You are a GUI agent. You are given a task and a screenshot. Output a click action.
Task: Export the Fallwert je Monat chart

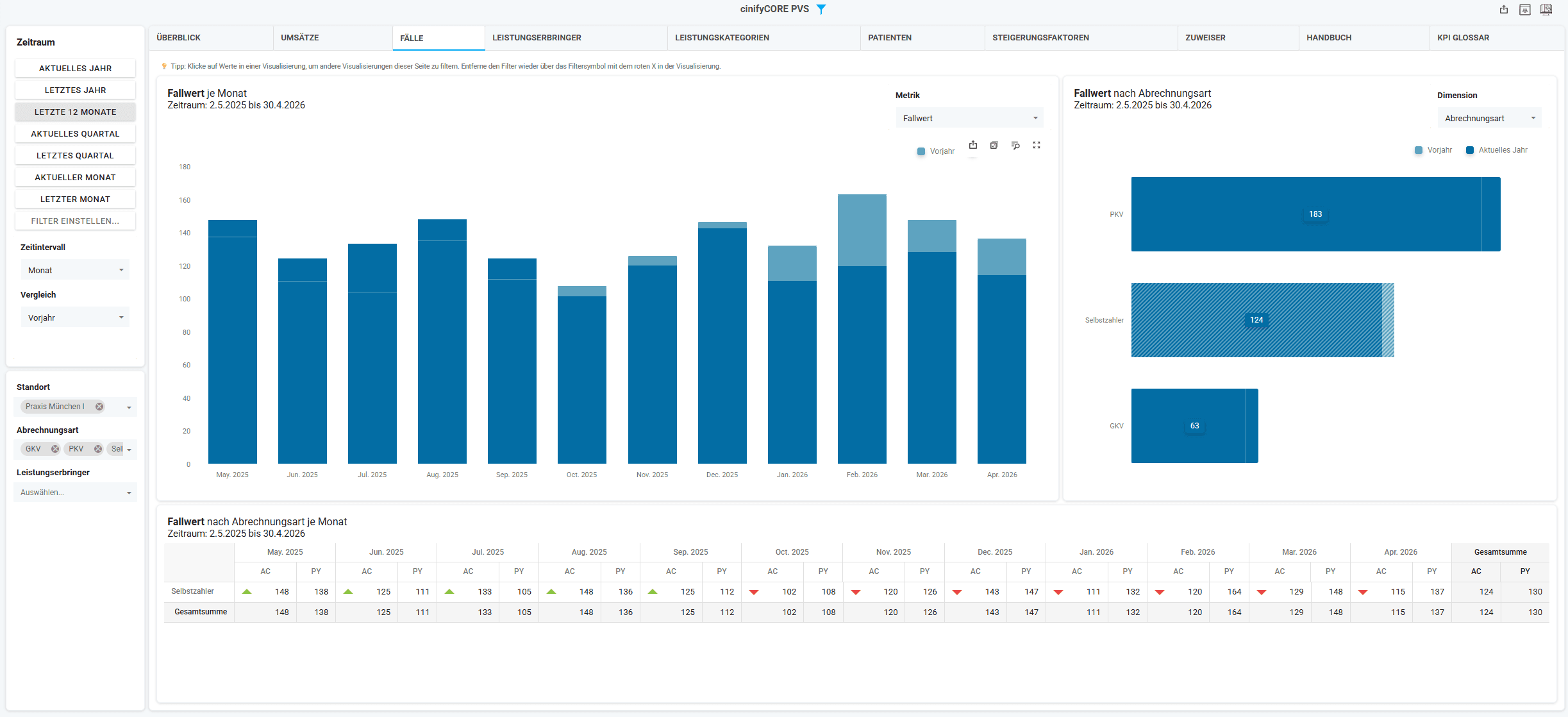973,146
